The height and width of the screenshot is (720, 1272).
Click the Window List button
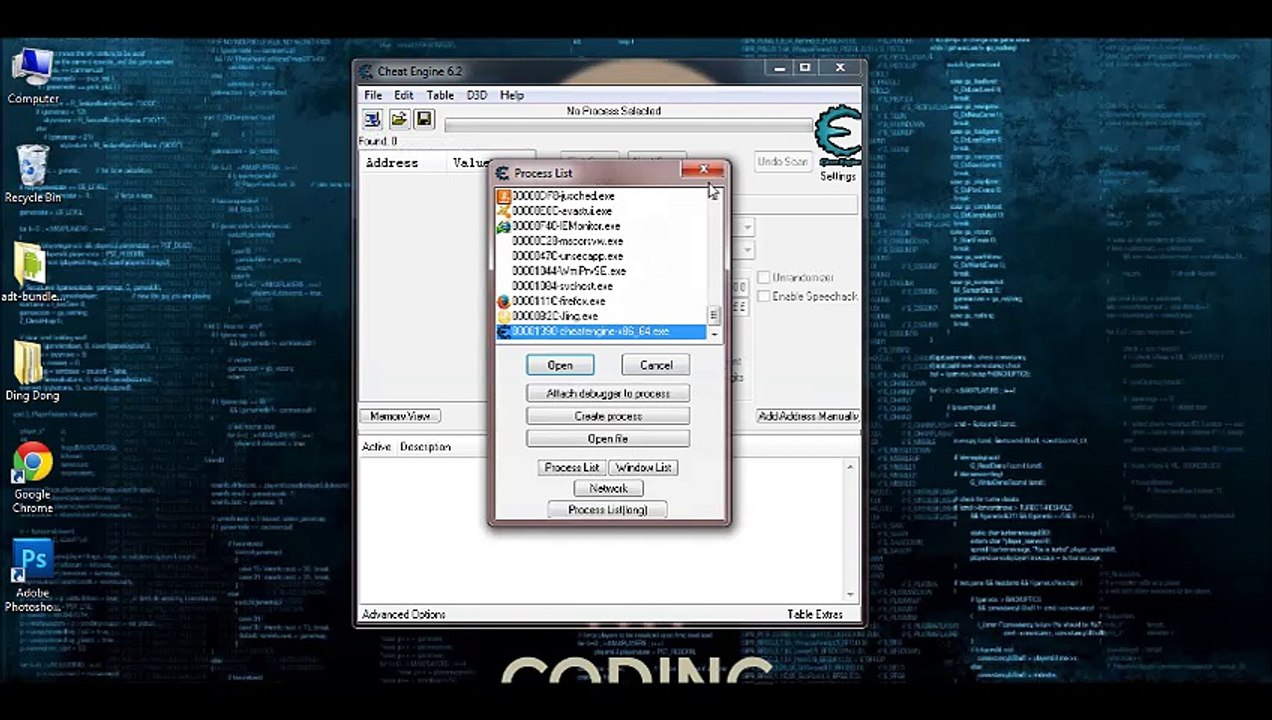pyautogui.click(x=643, y=467)
